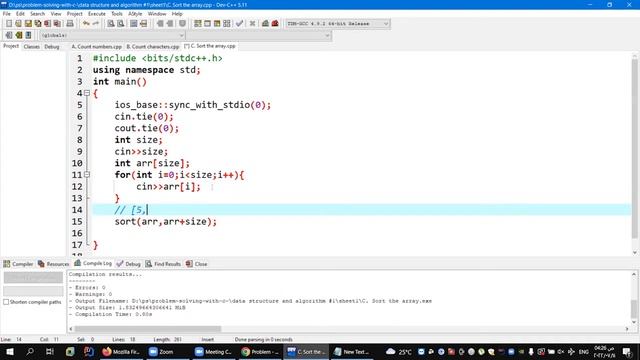Click the Print toolbar icon
640x360 pixels.
(70, 24)
